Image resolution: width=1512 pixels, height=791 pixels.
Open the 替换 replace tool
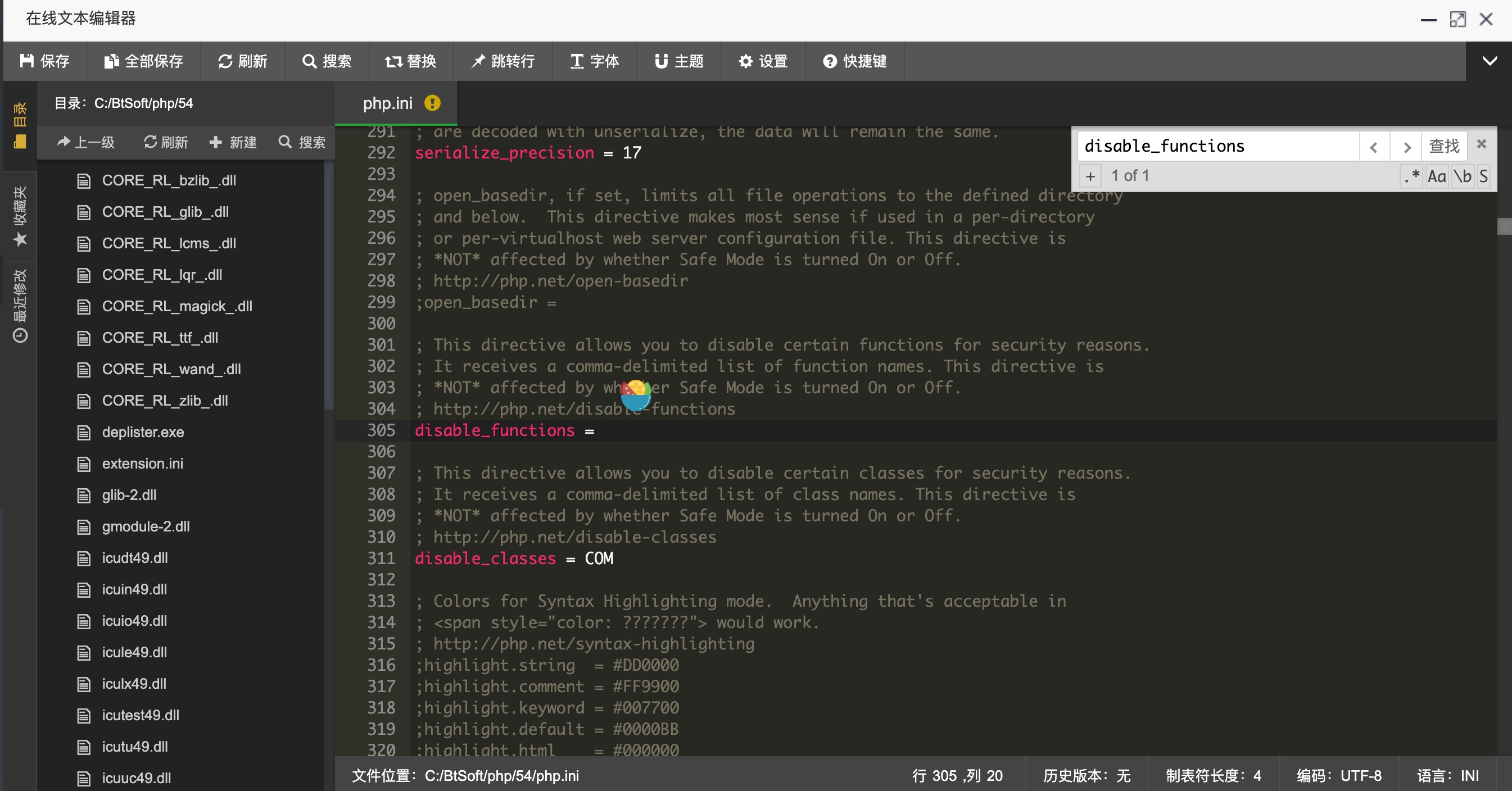(411, 61)
